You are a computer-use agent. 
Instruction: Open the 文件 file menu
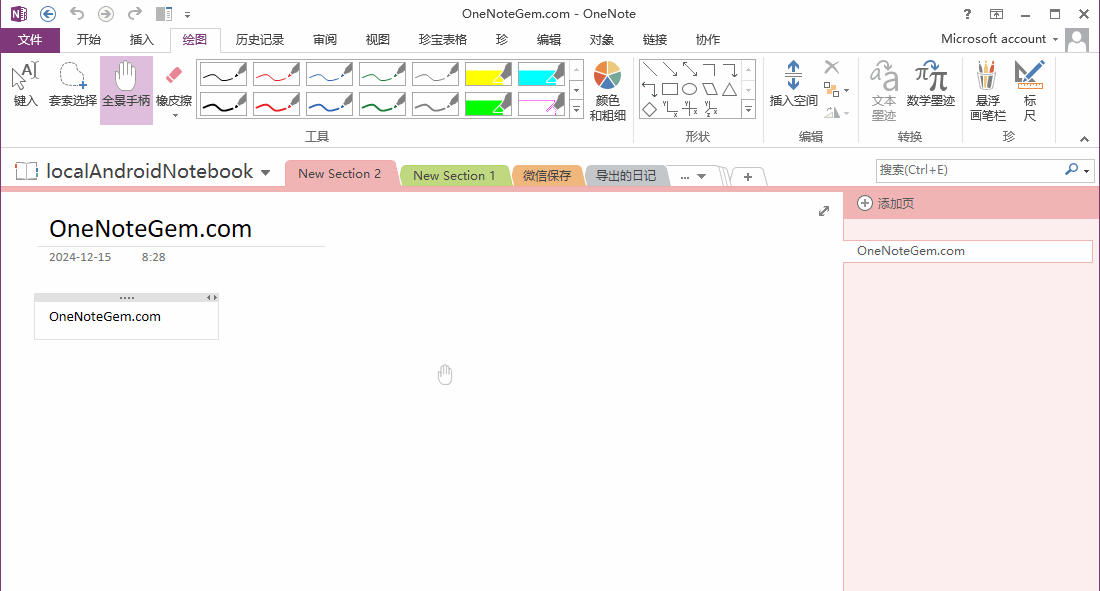pos(30,40)
